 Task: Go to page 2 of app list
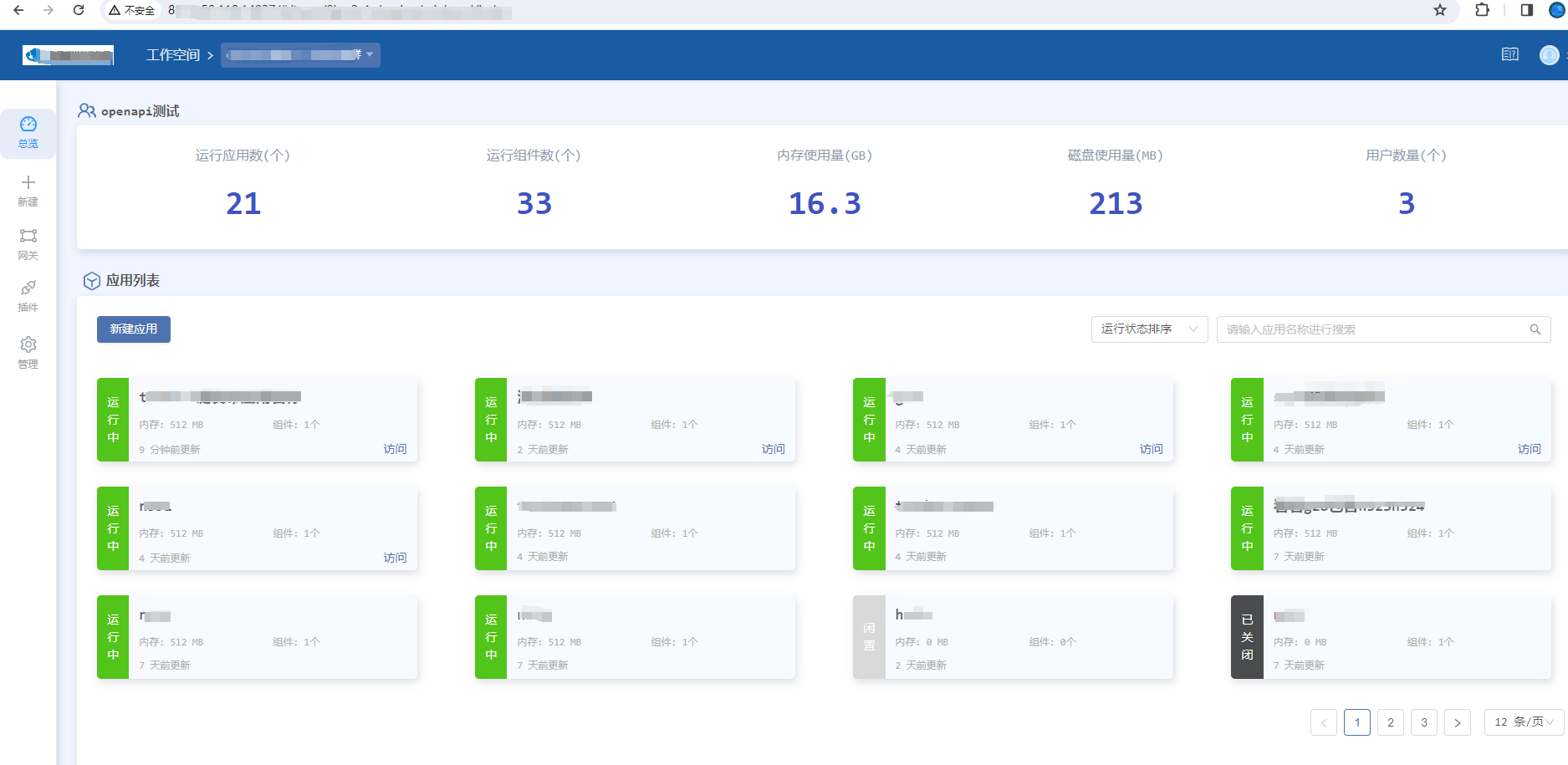(x=1390, y=722)
